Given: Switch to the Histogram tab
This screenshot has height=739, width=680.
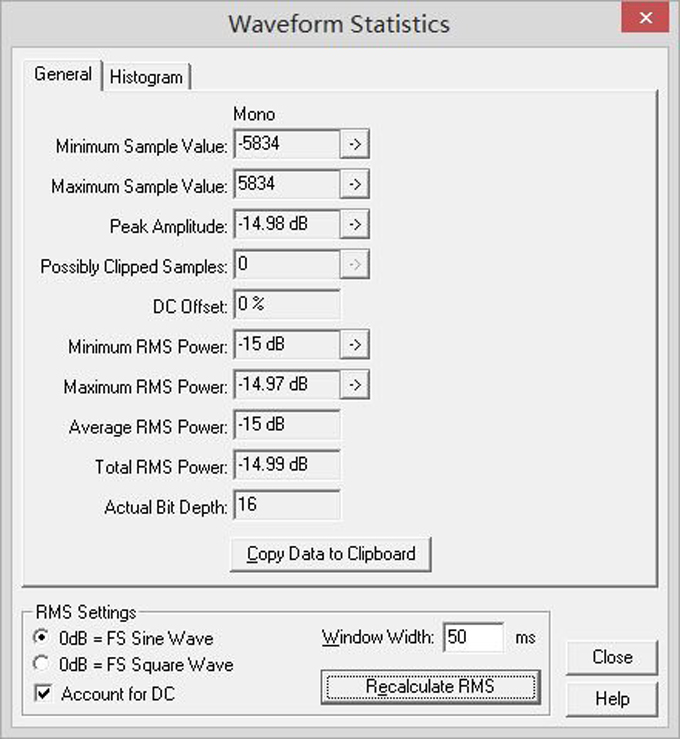Looking at the screenshot, I should click(146, 76).
